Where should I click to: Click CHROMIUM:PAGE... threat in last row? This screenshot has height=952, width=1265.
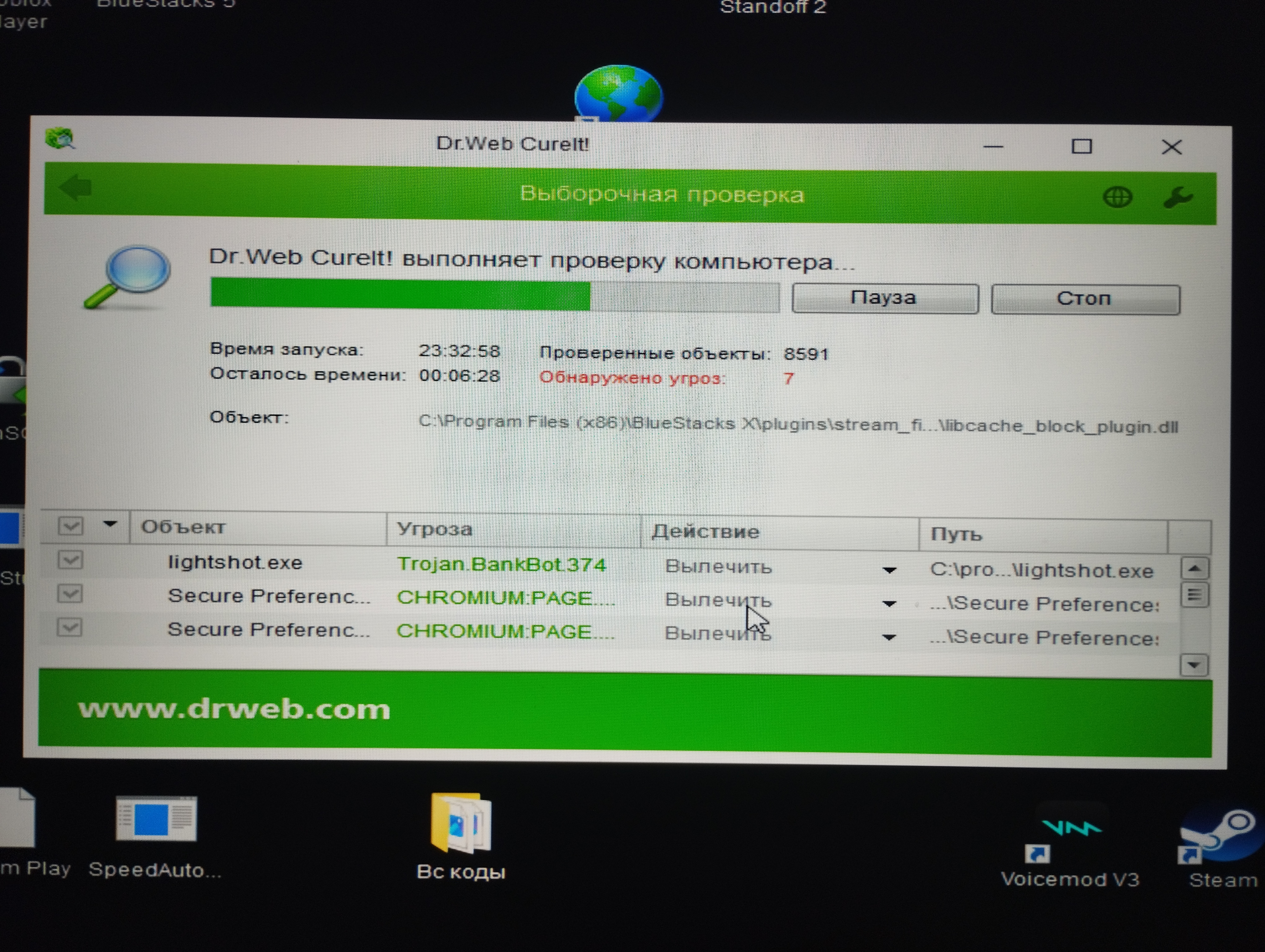point(506,632)
